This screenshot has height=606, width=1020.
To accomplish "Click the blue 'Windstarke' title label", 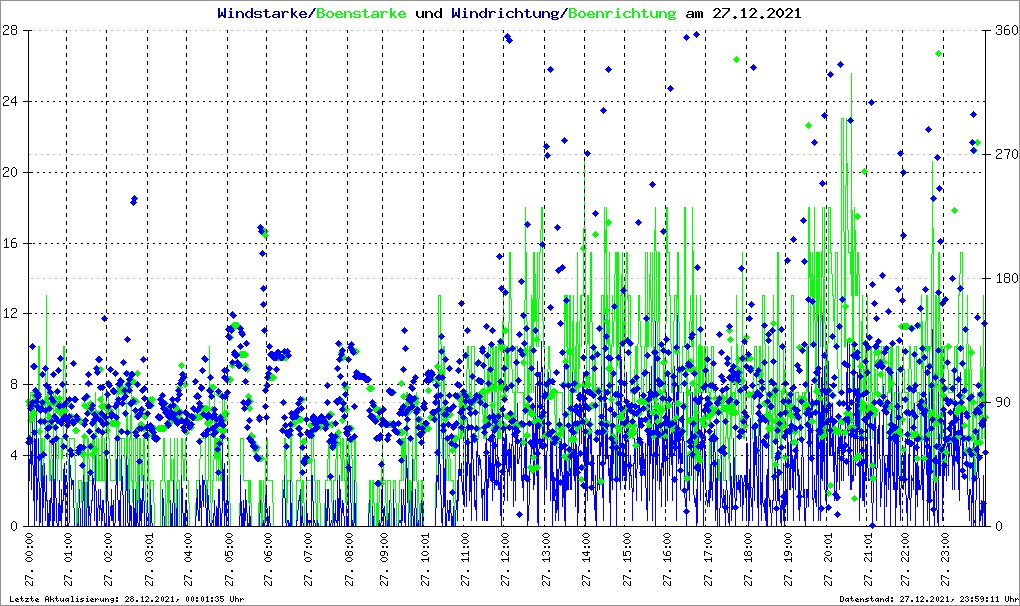I will pyautogui.click(x=264, y=14).
